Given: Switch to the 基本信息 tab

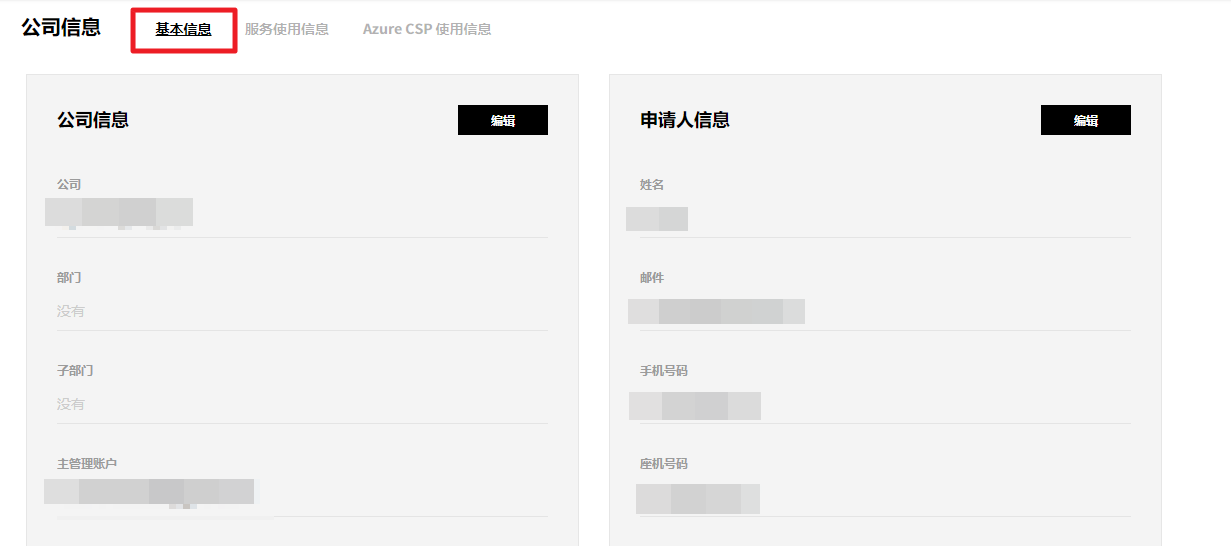Looking at the screenshot, I should tap(184, 30).
